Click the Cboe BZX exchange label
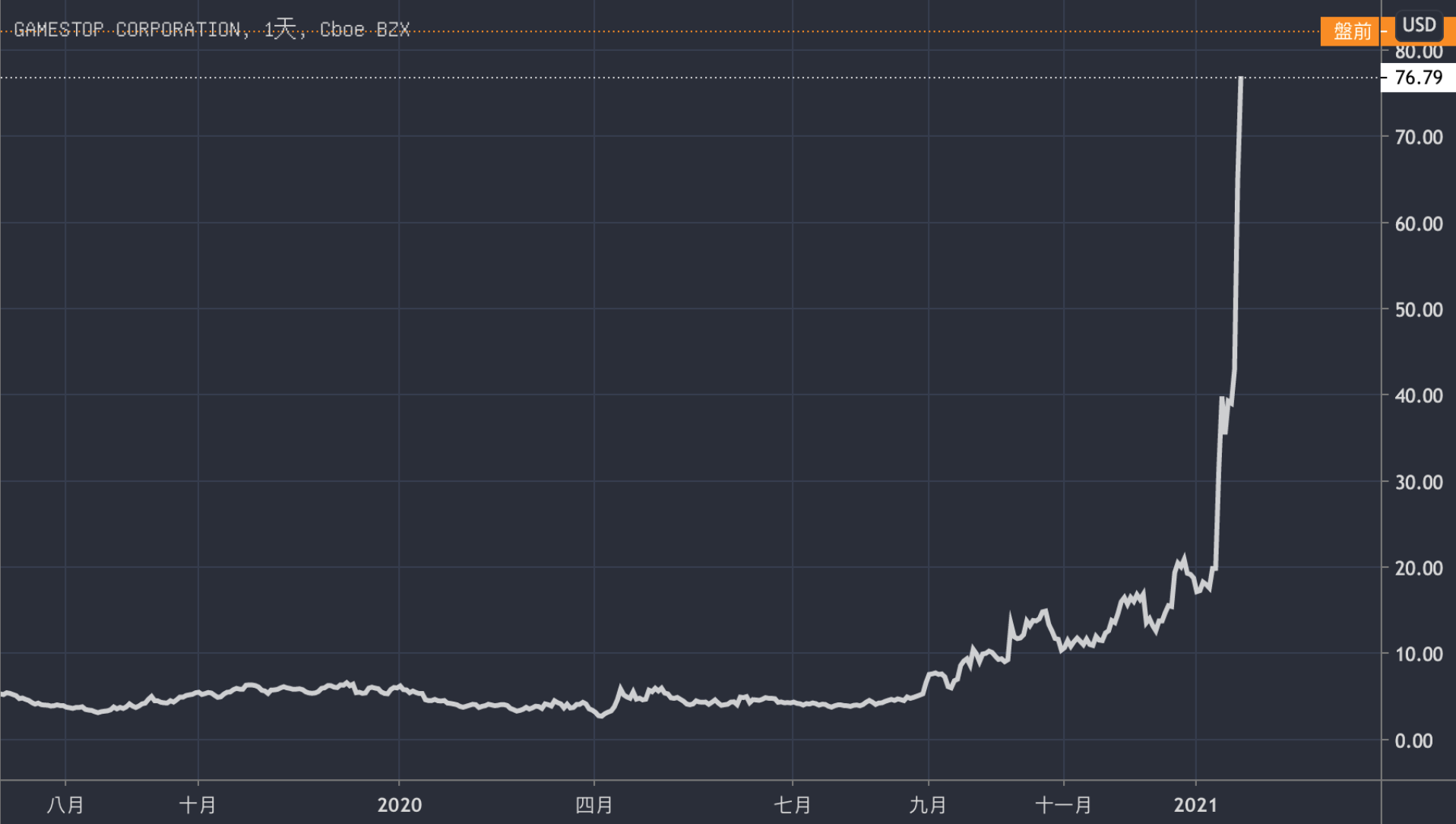 [x=364, y=30]
